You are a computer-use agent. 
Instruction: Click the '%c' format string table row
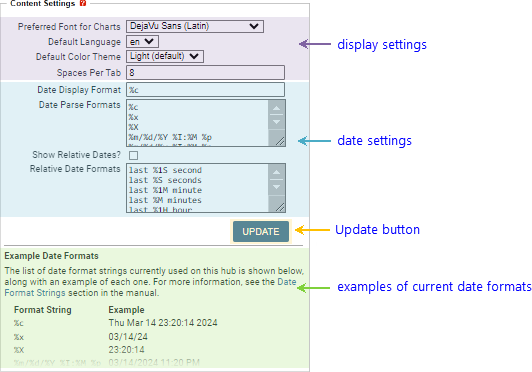115,323
